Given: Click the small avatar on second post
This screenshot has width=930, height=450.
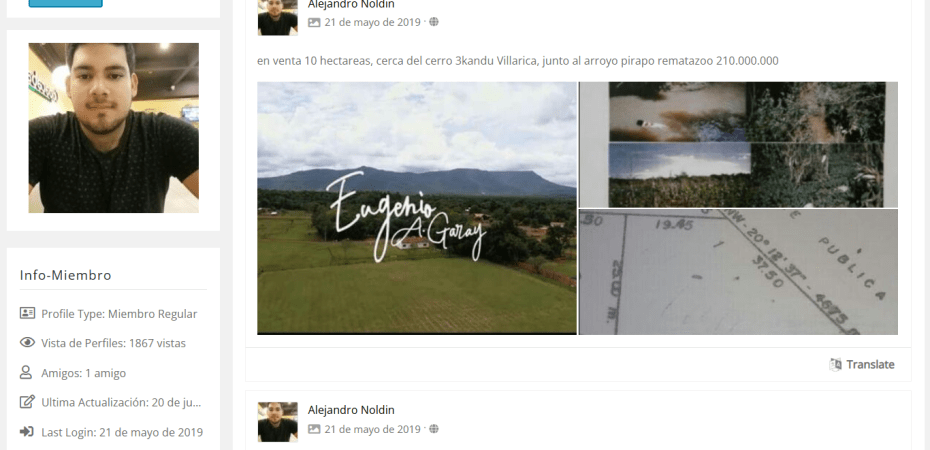Looking at the screenshot, I should pyautogui.click(x=278, y=422).
